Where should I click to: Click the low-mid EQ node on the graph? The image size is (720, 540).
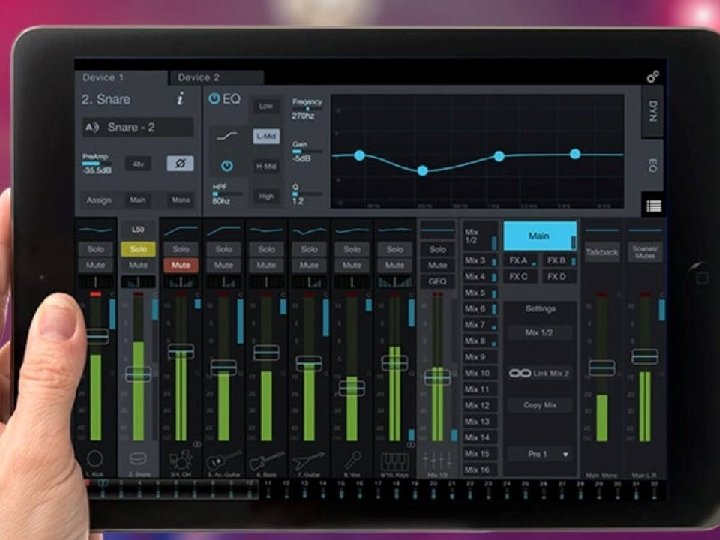point(423,171)
